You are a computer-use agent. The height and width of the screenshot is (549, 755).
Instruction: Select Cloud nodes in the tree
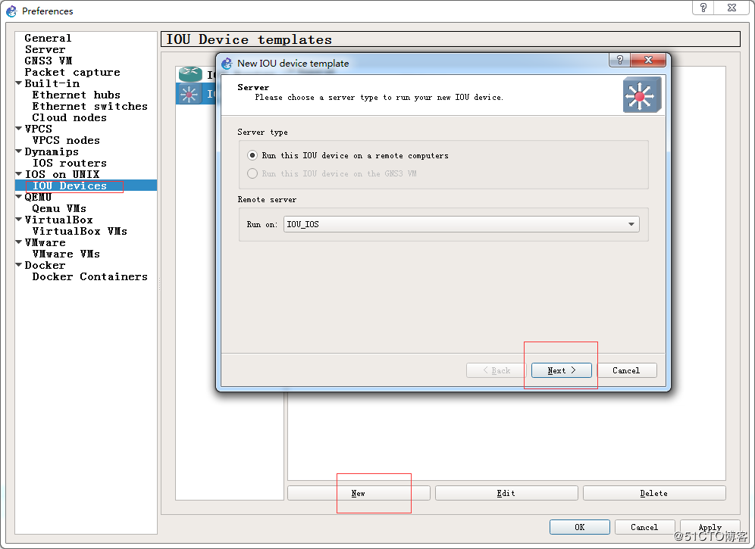69,118
